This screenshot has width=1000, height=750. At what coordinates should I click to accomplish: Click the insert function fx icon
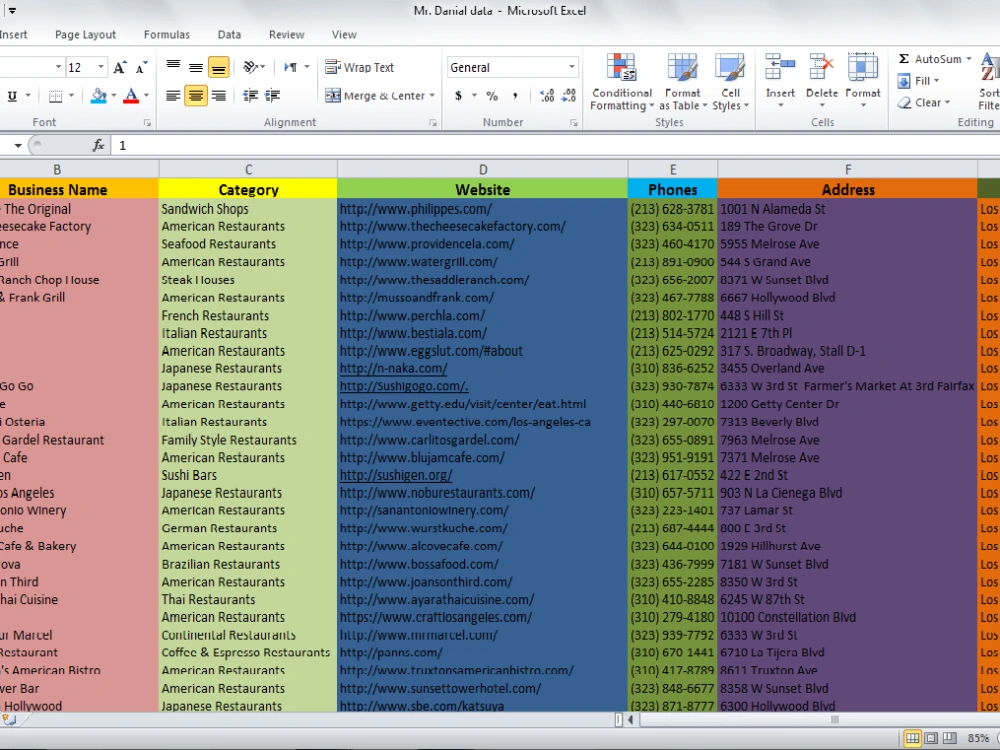coord(98,145)
